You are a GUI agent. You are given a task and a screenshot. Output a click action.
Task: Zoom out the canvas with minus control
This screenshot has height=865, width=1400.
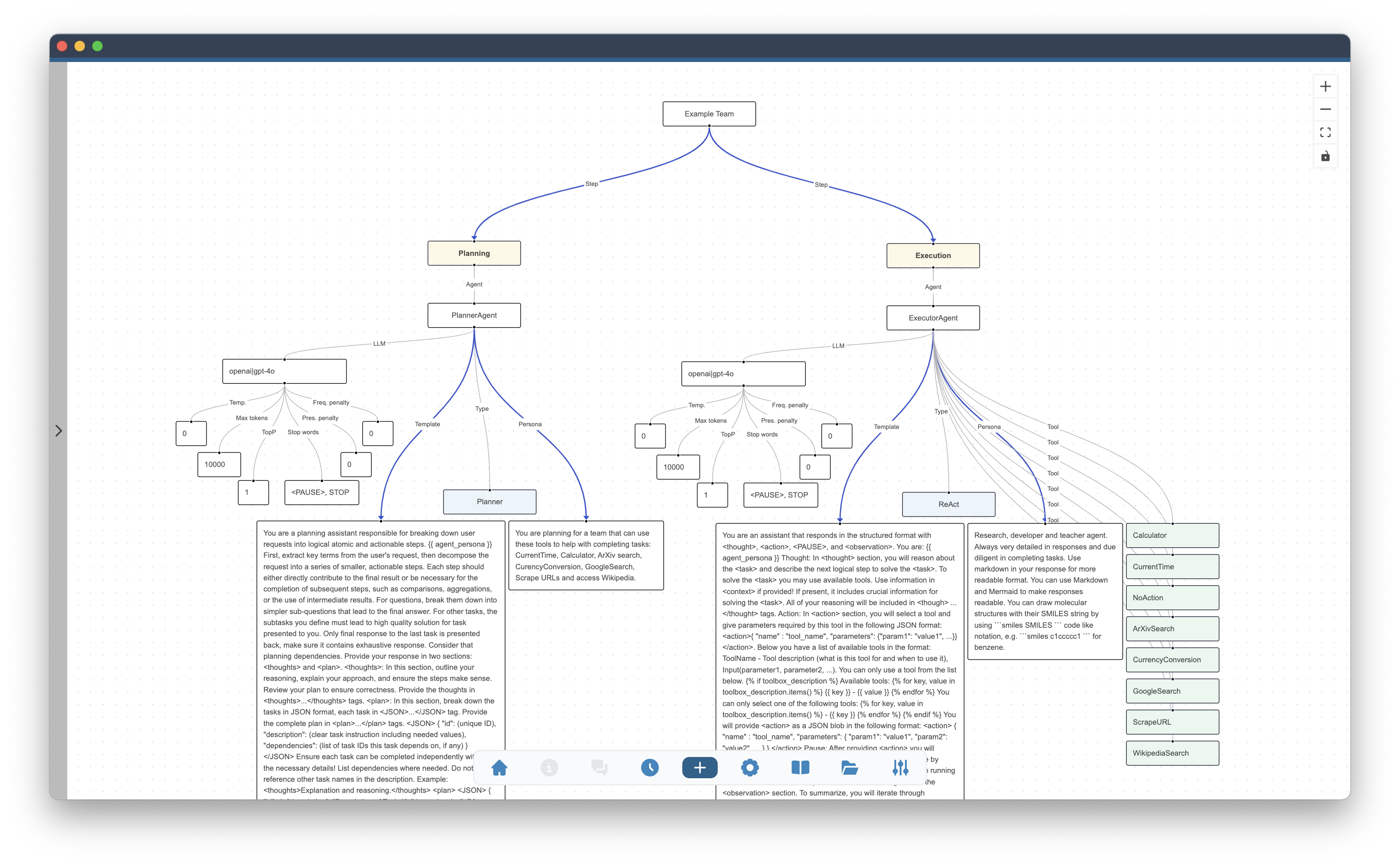tap(1325, 109)
